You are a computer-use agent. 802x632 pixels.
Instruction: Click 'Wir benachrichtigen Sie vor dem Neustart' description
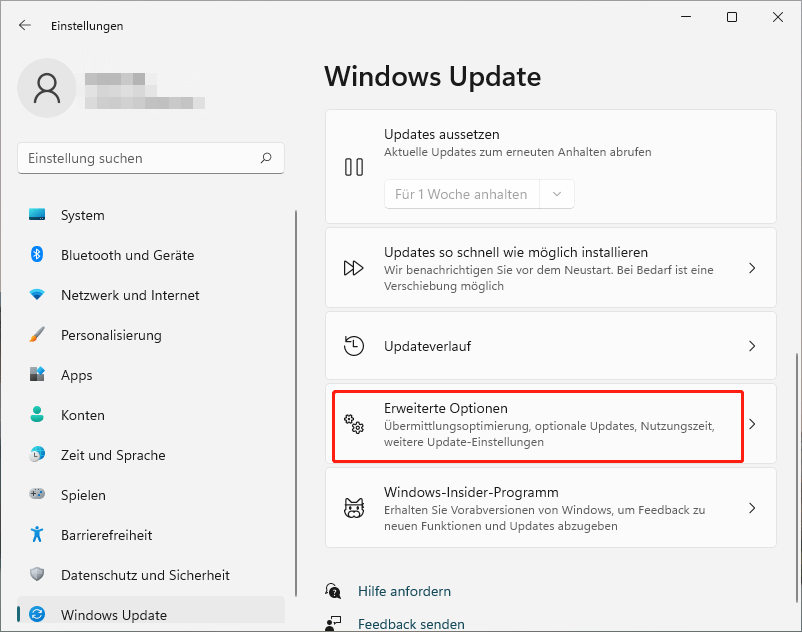(548, 278)
